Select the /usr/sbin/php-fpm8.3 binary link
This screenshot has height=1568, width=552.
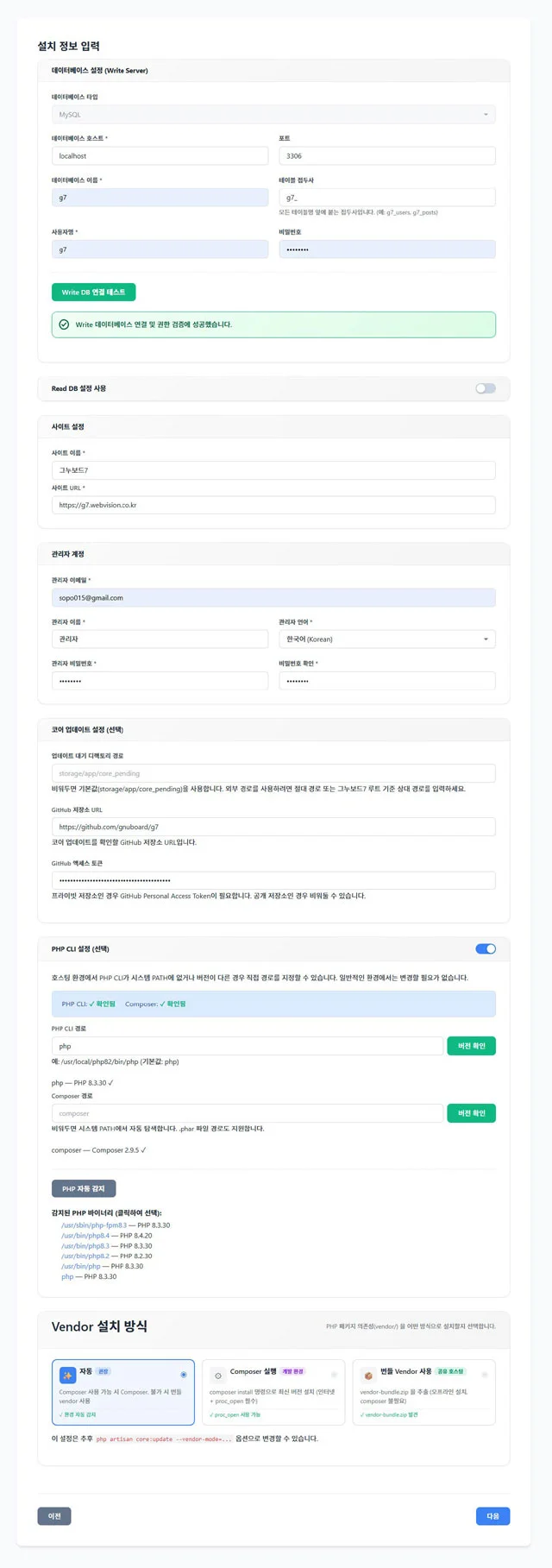(x=94, y=1225)
